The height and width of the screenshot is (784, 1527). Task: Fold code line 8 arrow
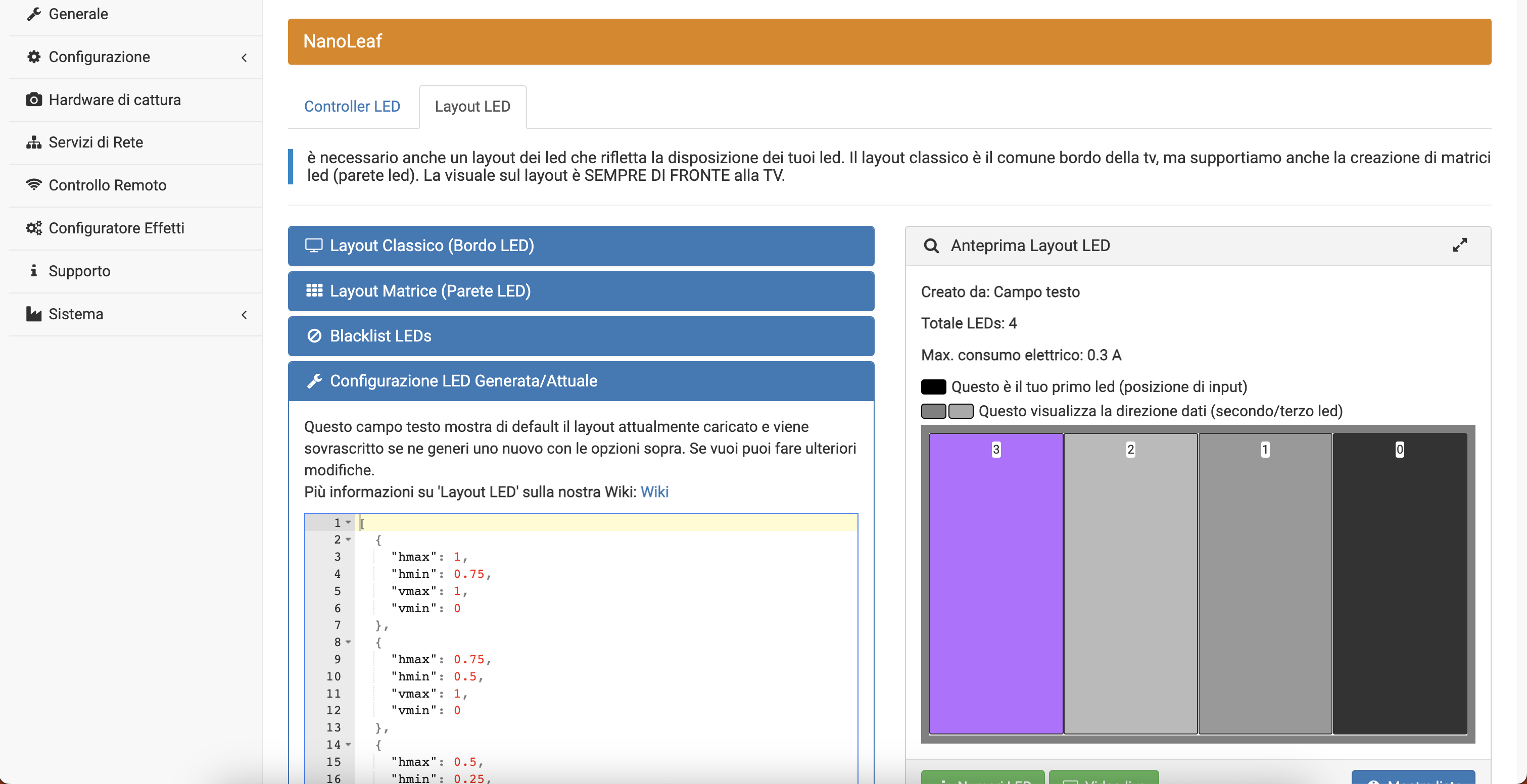[348, 643]
